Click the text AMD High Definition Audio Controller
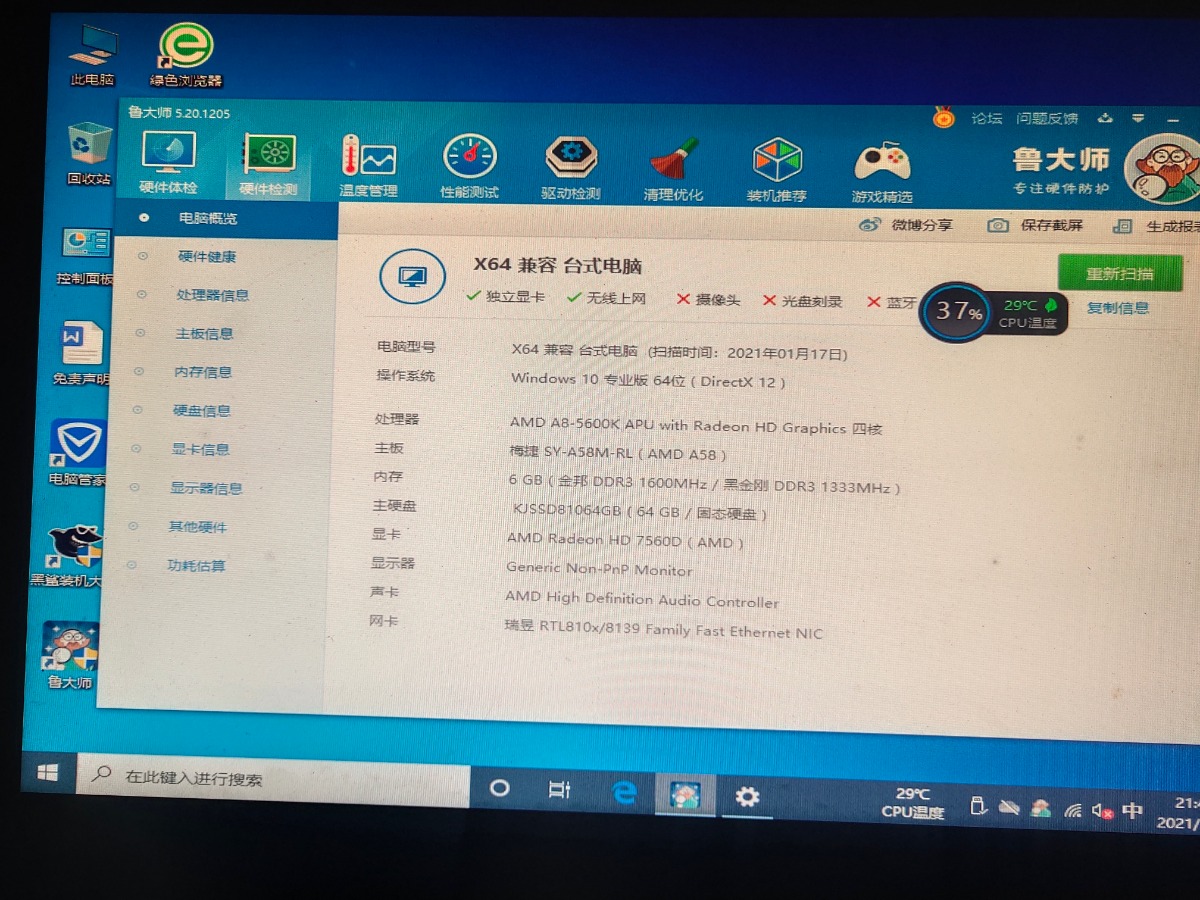The height and width of the screenshot is (900, 1200). (x=641, y=600)
